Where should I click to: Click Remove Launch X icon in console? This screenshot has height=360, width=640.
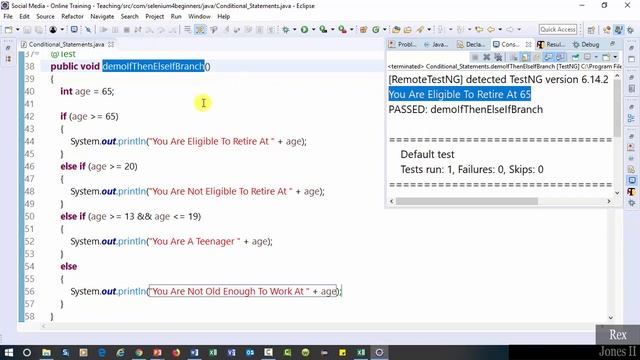coord(487,57)
